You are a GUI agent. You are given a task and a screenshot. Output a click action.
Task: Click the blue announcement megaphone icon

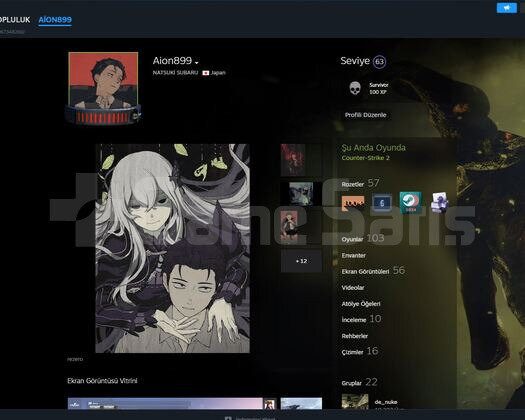click(507, 8)
